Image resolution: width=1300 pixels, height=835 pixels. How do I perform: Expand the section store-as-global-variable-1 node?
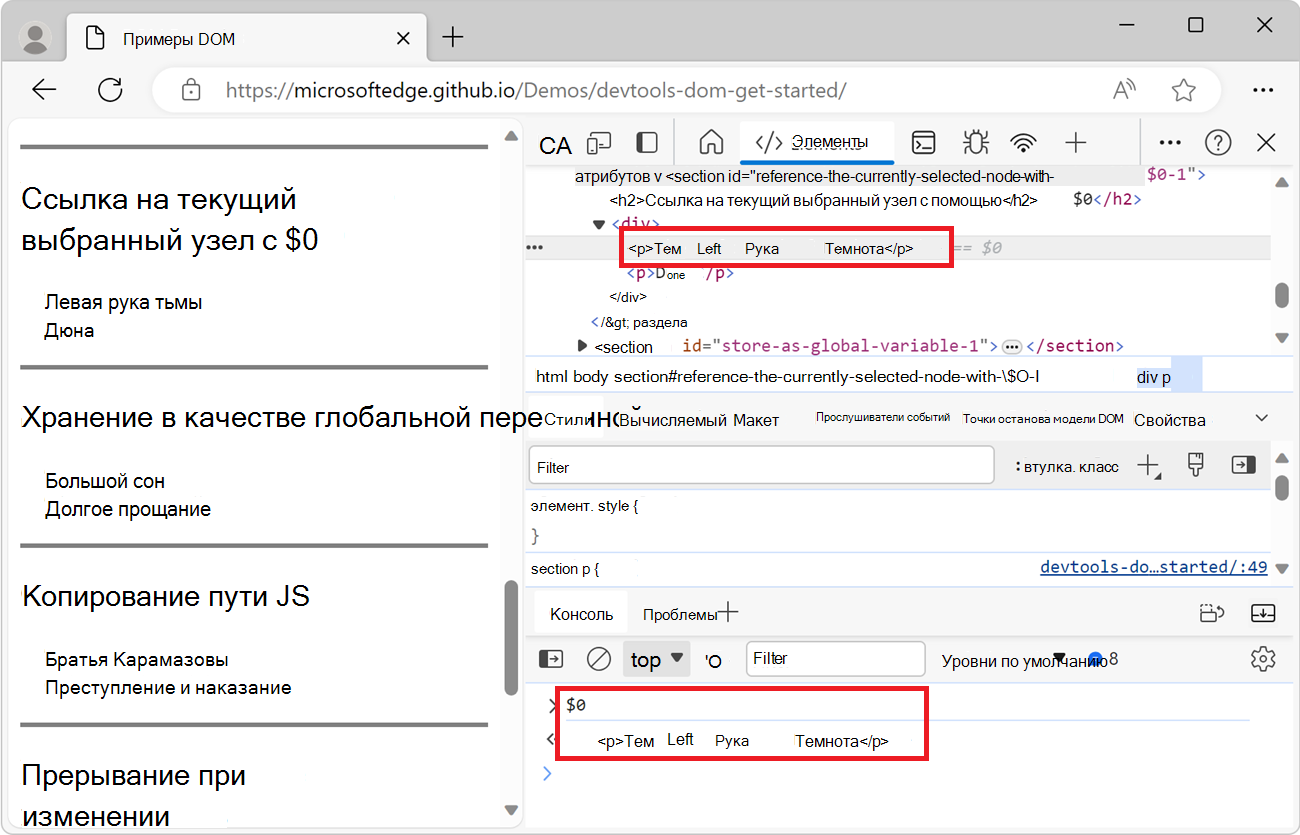pos(581,346)
